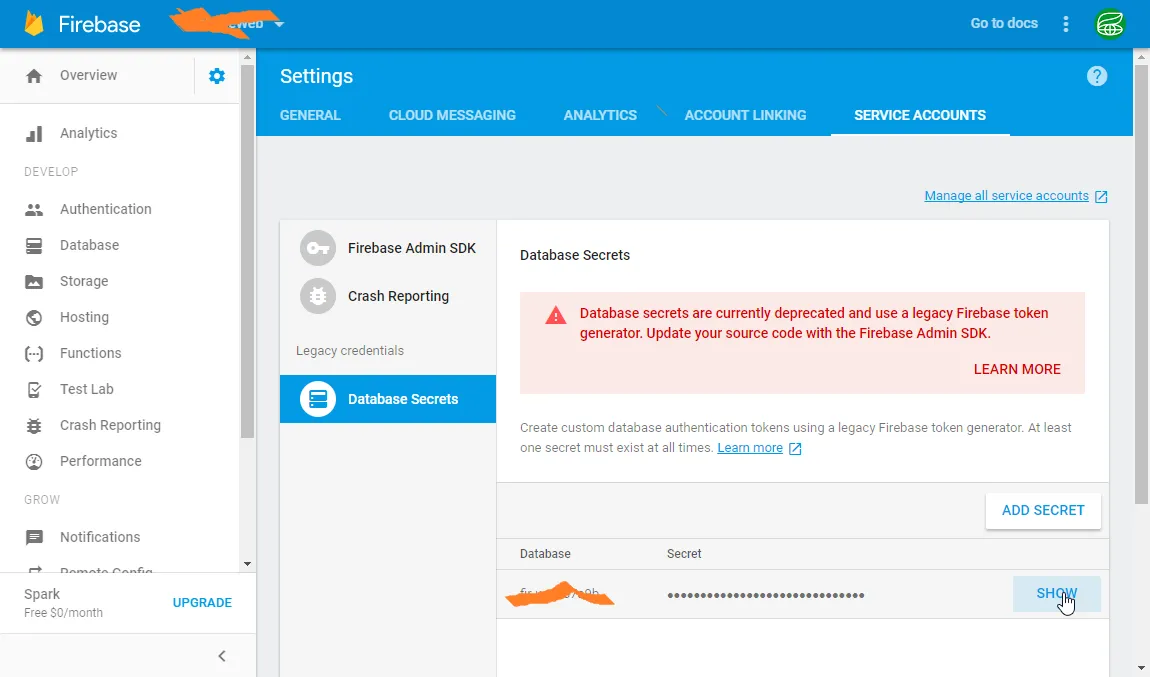Click the Database sidebar icon
1150x677 pixels.
point(34,246)
